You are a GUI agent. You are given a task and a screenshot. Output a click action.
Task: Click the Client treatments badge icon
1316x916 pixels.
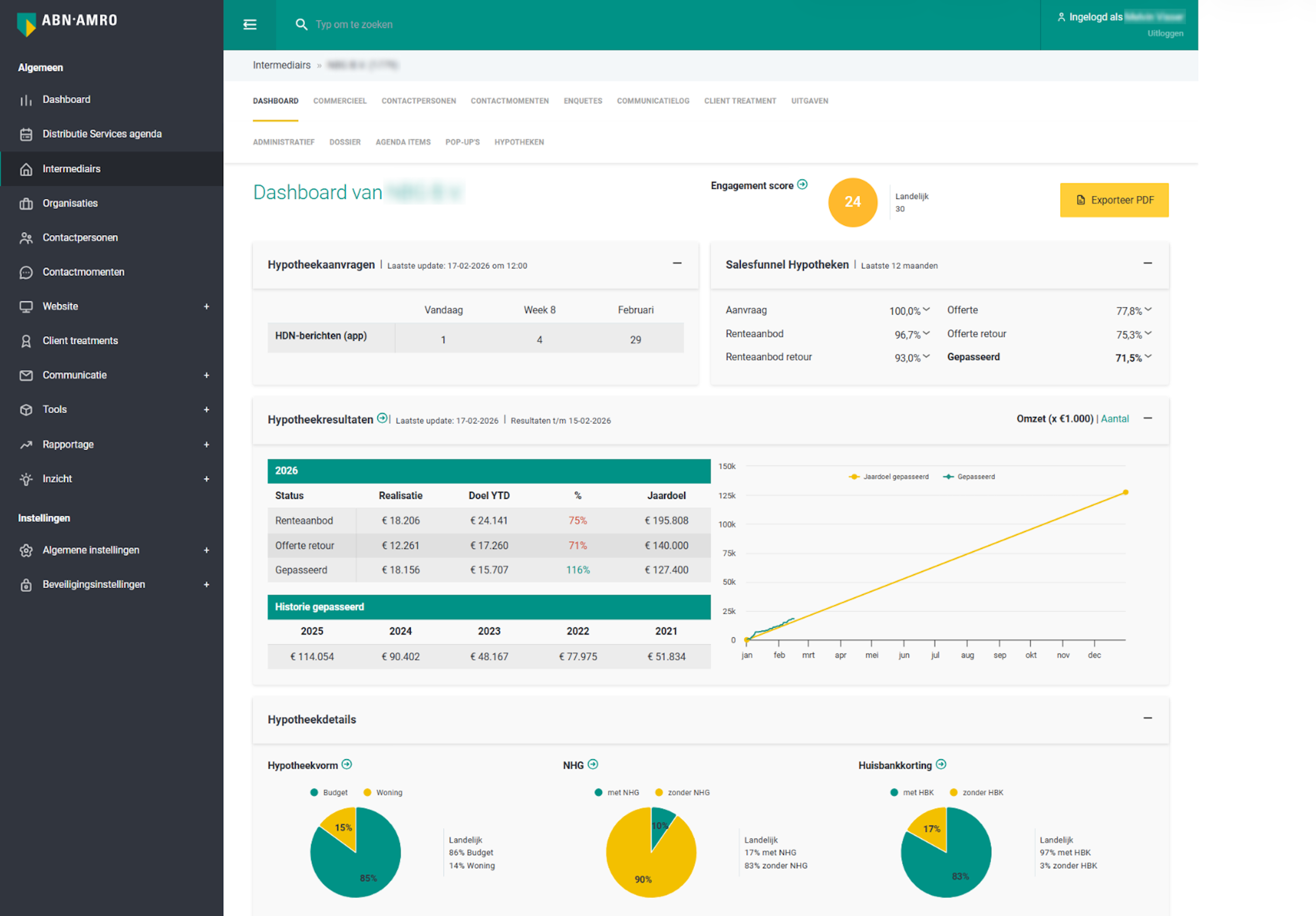26,341
